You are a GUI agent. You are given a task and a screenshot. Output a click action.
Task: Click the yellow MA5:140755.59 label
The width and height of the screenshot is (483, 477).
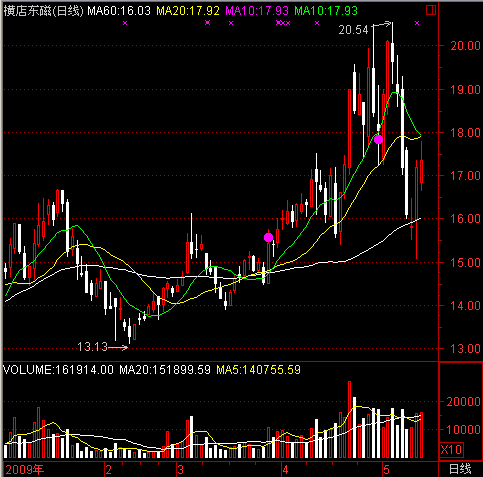pos(259,370)
